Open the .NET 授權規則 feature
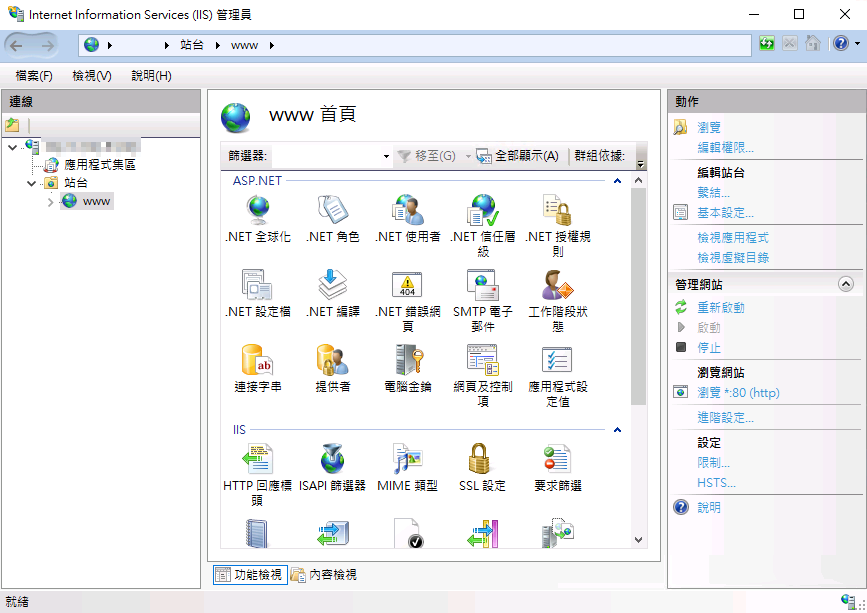Viewport: 867px width, 613px height. point(558,226)
